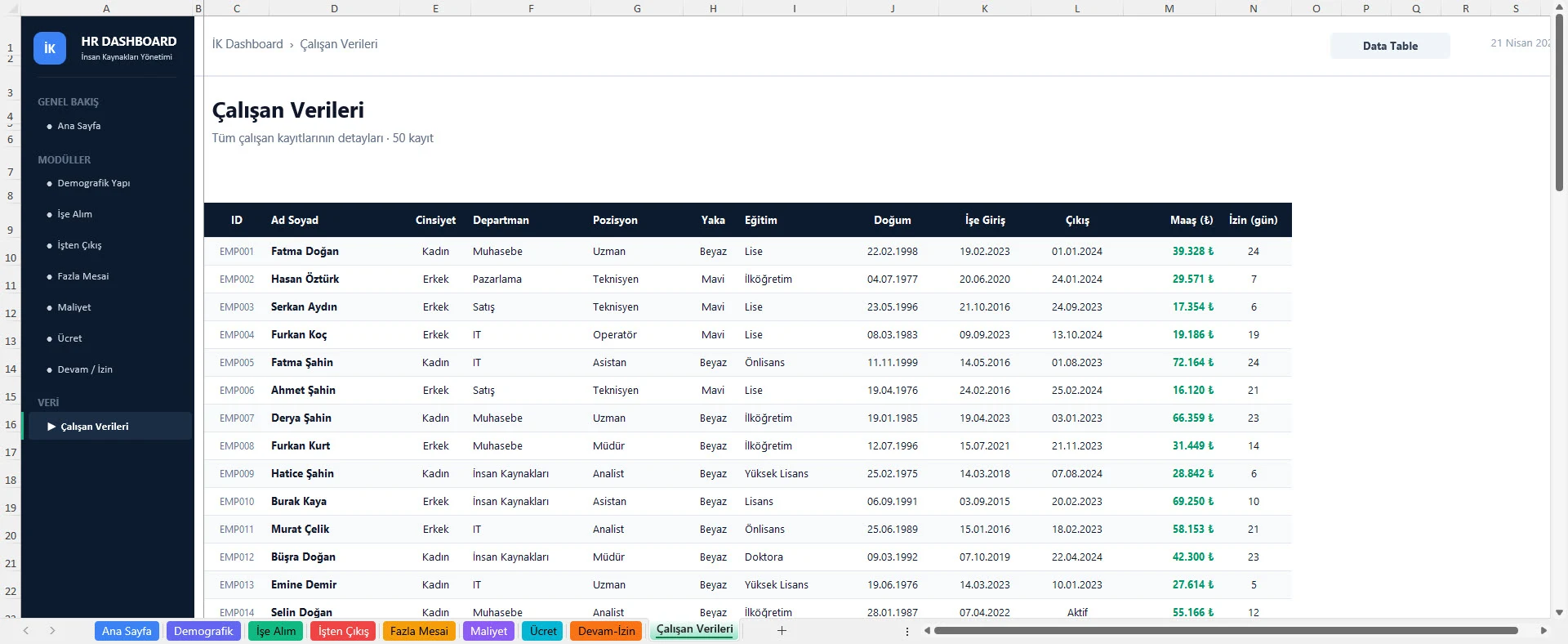
Task: Select name cell Serkan Aydın
Action: point(304,306)
